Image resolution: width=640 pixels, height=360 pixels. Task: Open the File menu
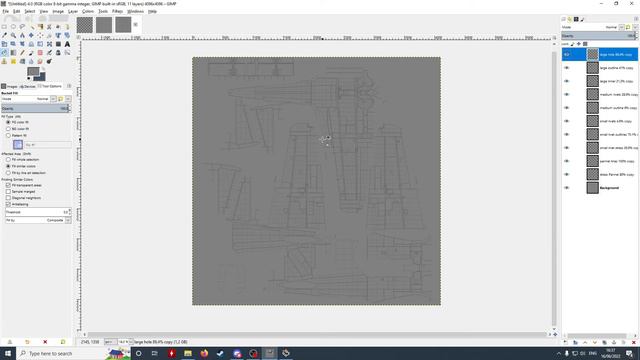(5, 11)
